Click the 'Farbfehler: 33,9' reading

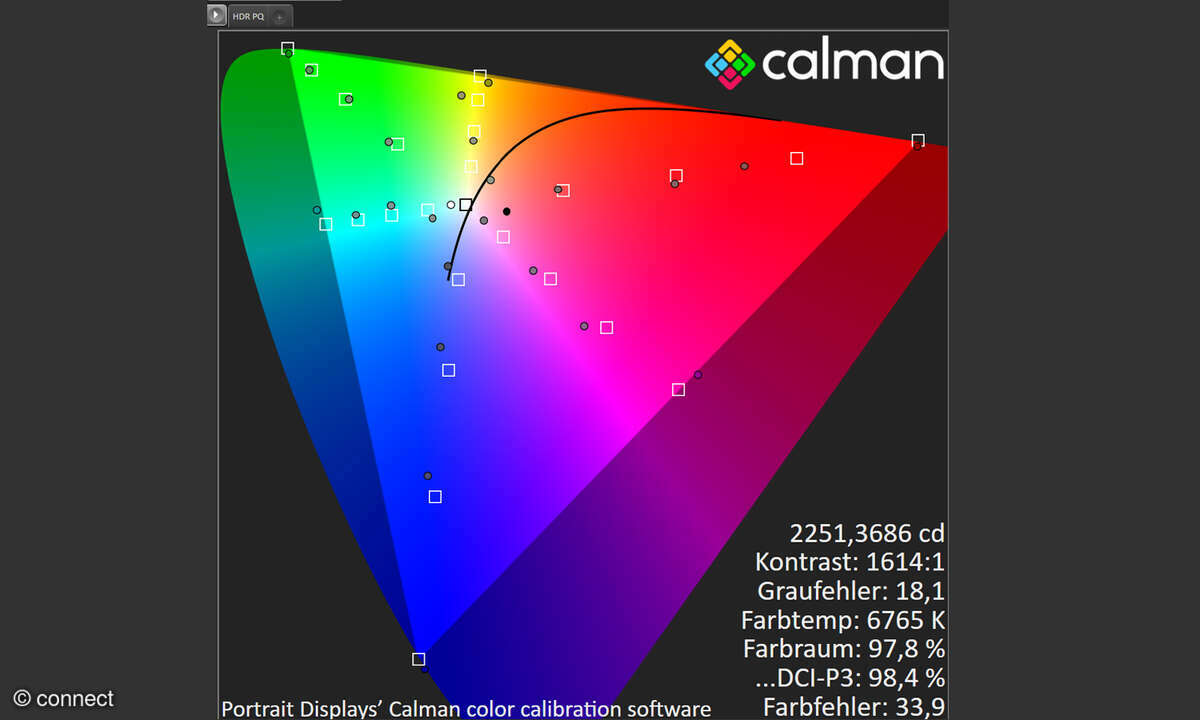pos(854,708)
